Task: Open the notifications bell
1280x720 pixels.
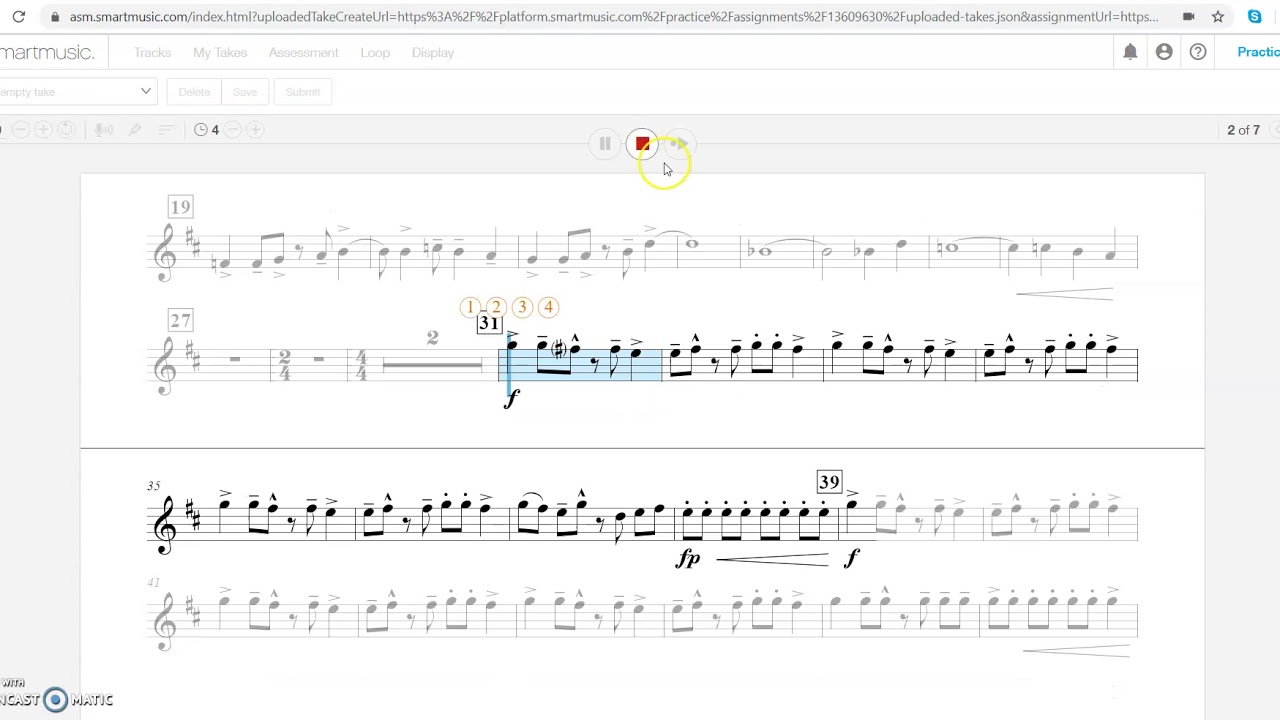Action: 1130,52
